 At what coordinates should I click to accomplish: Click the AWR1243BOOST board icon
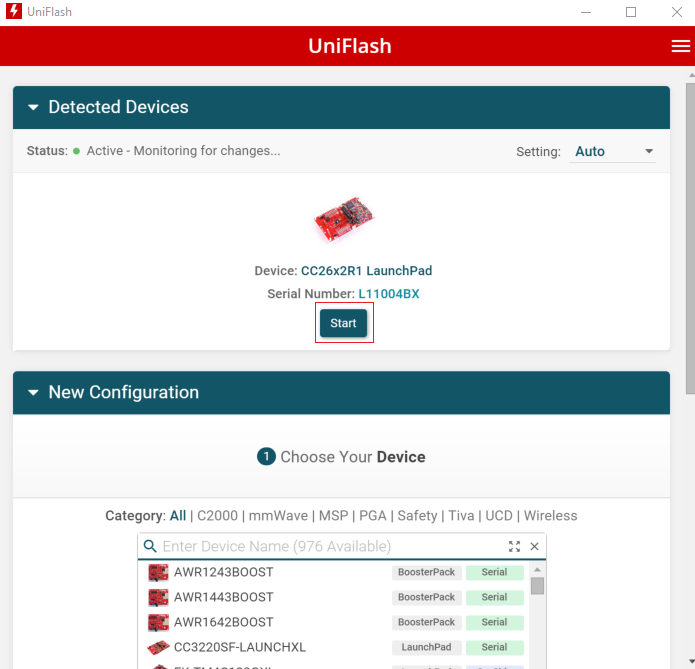tap(158, 573)
